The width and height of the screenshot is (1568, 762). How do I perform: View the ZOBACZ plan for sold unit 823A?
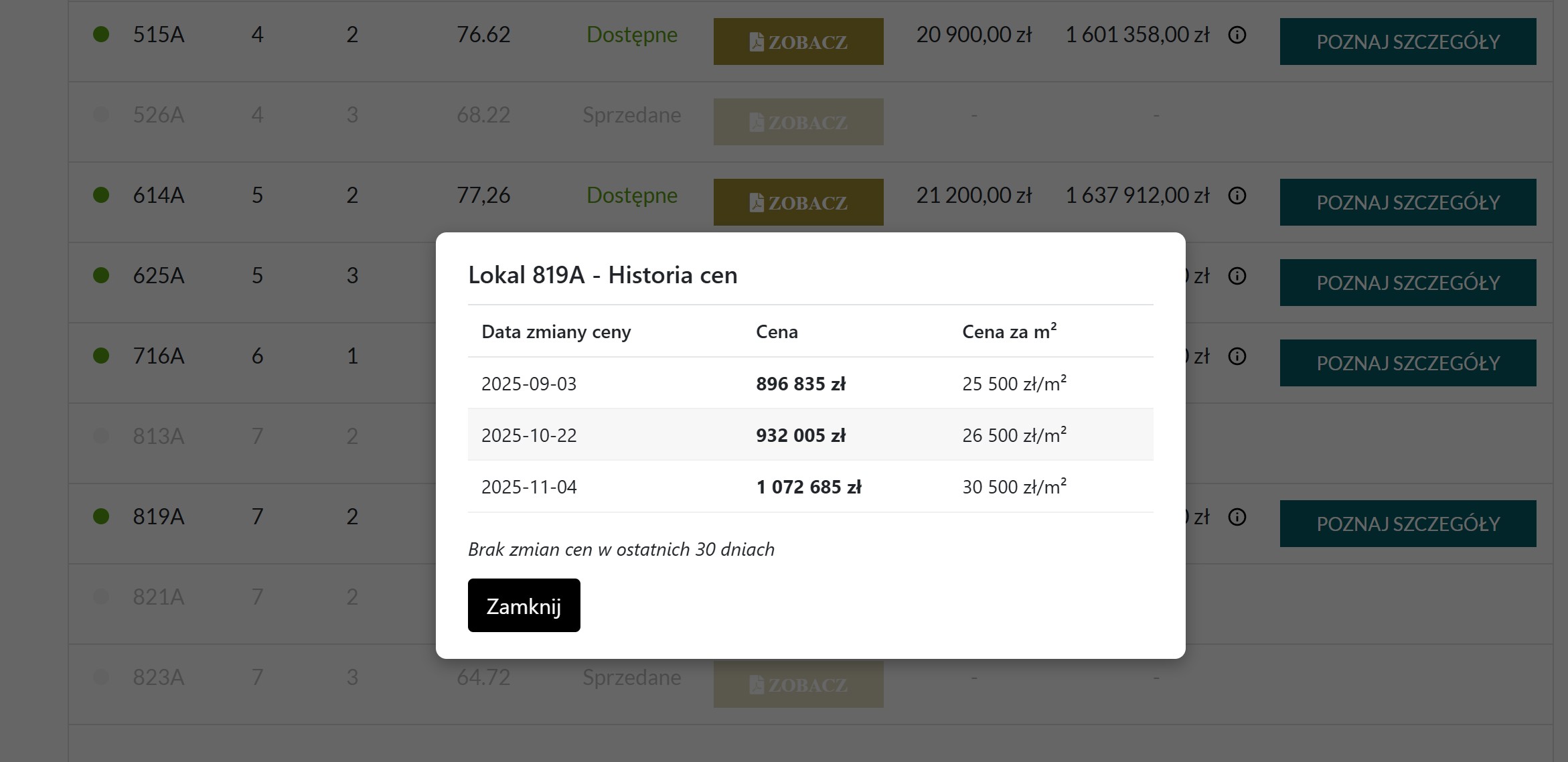pos(798,684)
